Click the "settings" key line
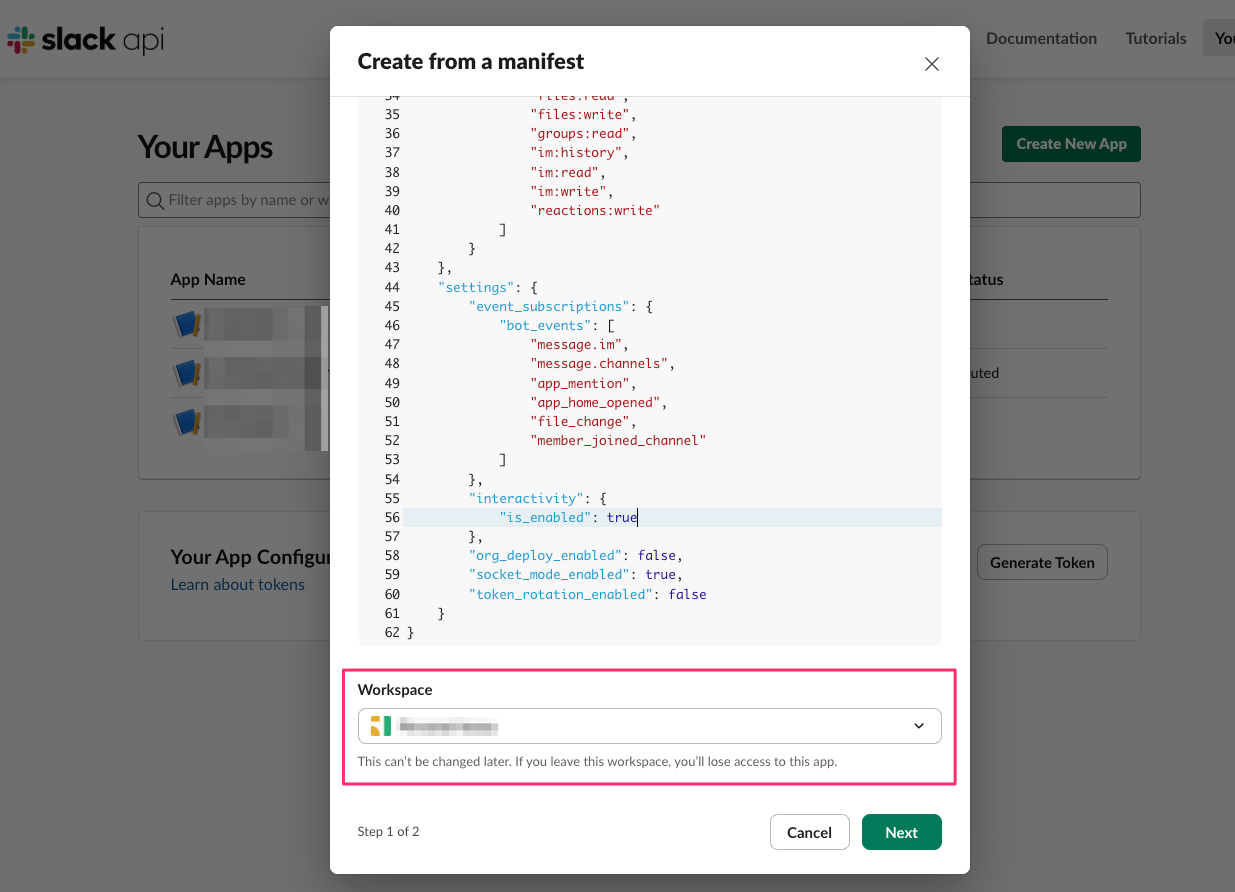 pyautogui.click(x=488, y=287)
